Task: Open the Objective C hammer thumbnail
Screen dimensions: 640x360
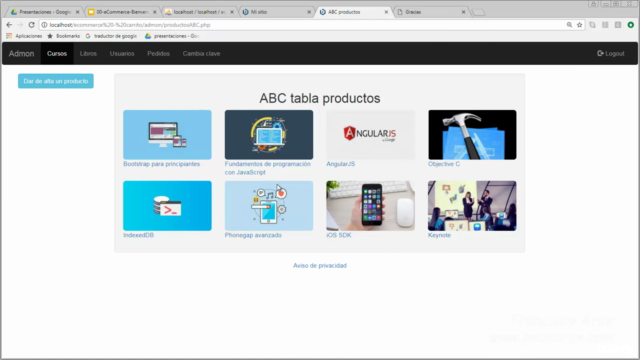Action: click(x=472, y=135)
